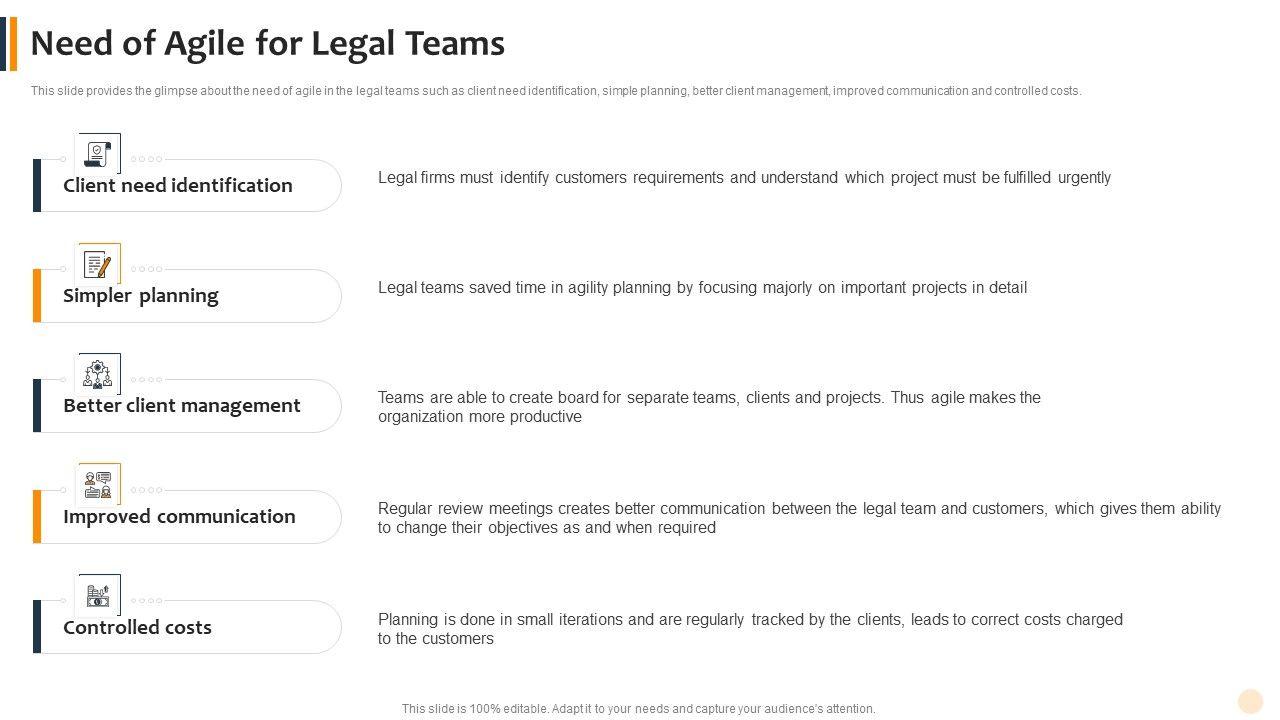This screenshot has height=720, width=1280.
Task: Click the 'Need of Agile for Legal Teams' title
Action: (x=268, y=44)
